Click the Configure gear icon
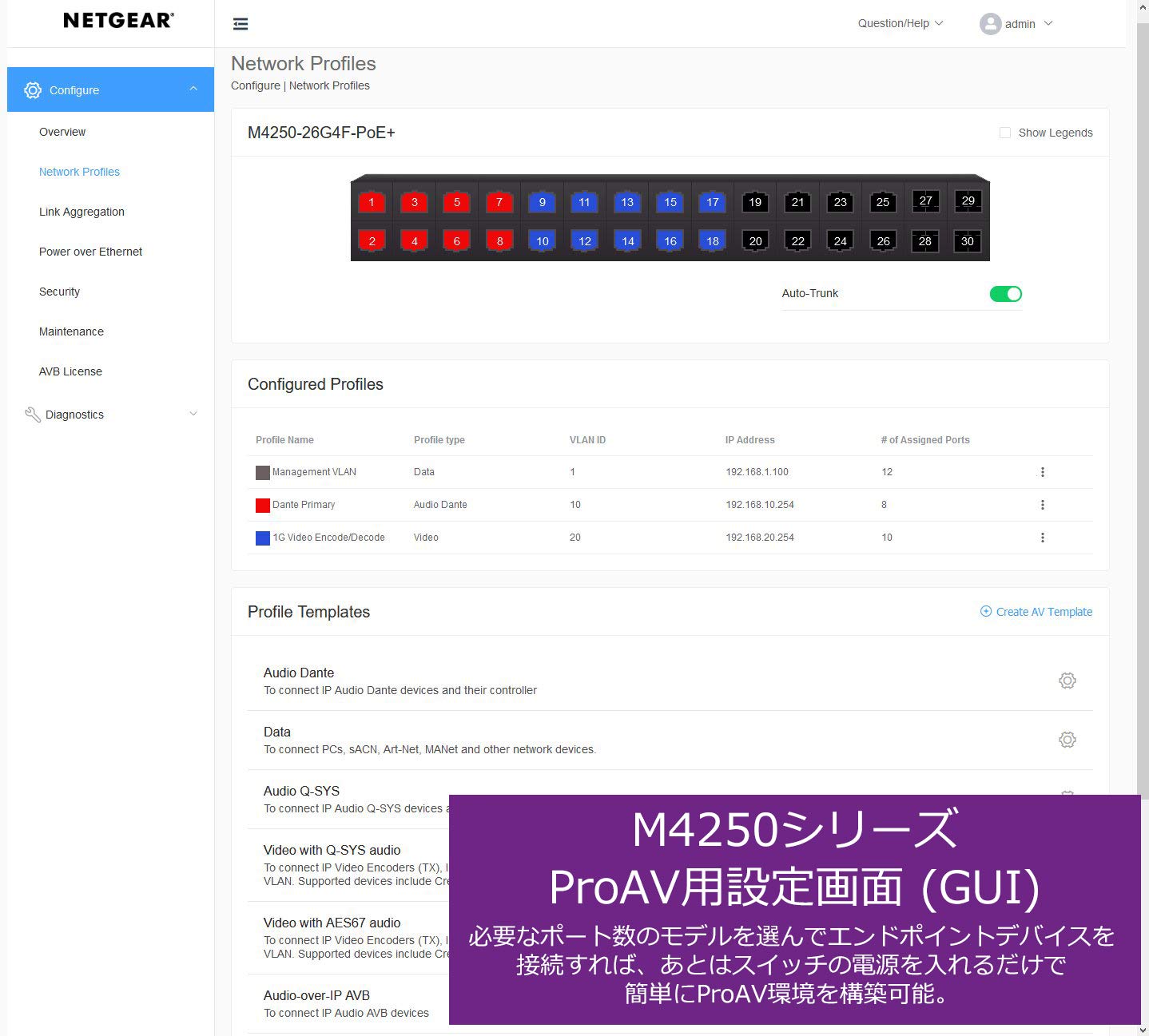Screen dimensions: 1149x1036 point(33,90)
